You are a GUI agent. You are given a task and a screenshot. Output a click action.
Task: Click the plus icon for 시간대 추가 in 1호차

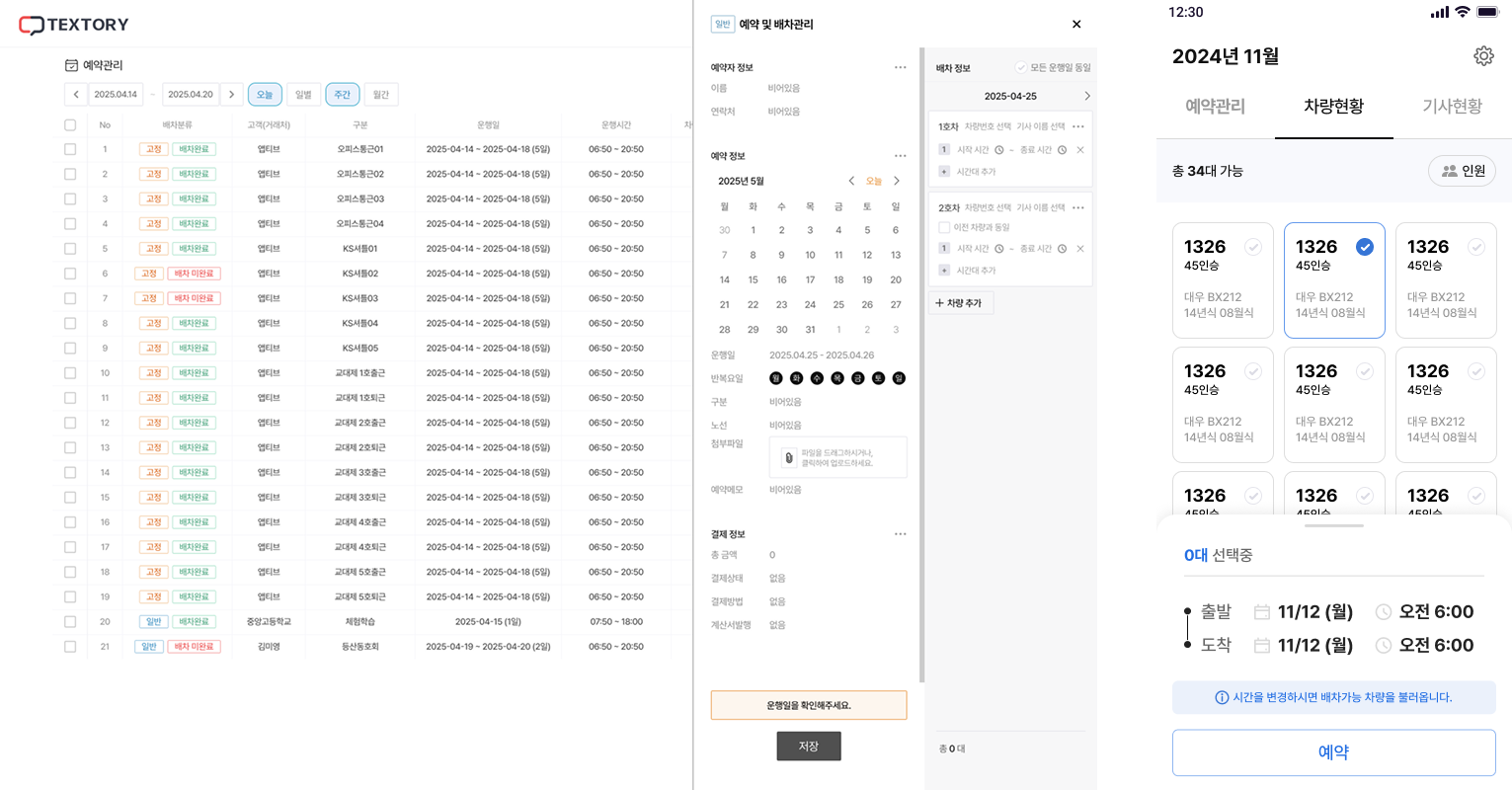pos(944,172)
